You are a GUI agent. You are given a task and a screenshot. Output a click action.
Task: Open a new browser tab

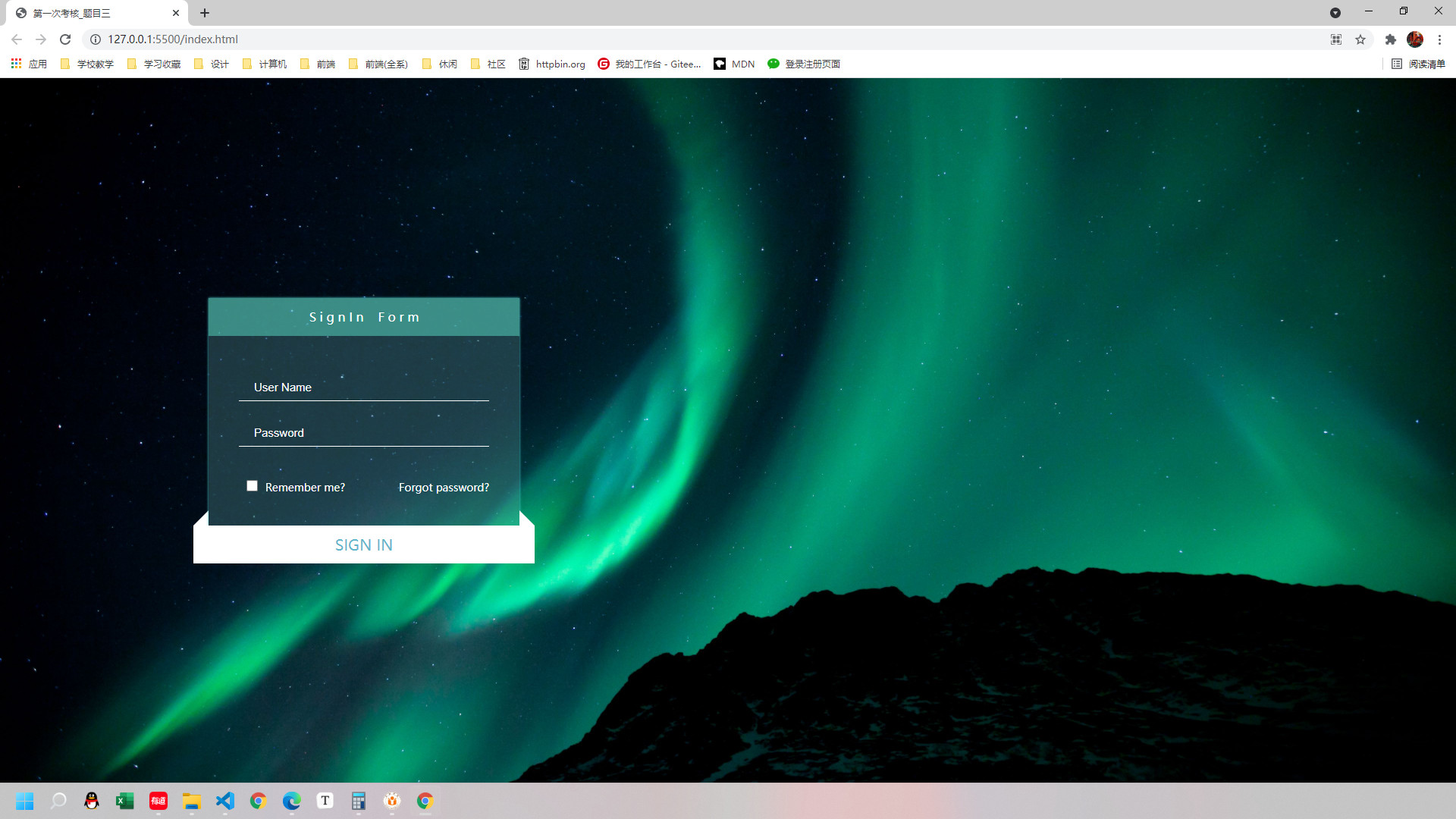point(205,13)
